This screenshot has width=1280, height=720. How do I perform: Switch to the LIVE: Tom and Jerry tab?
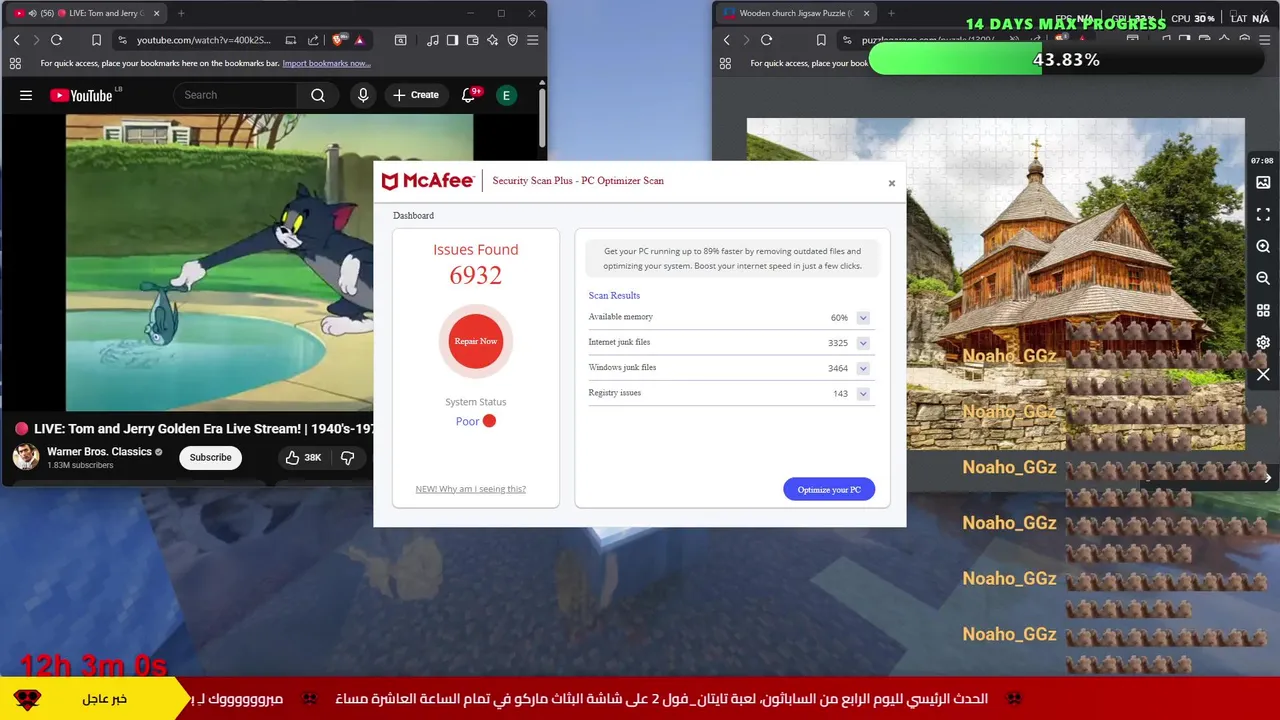88,13
